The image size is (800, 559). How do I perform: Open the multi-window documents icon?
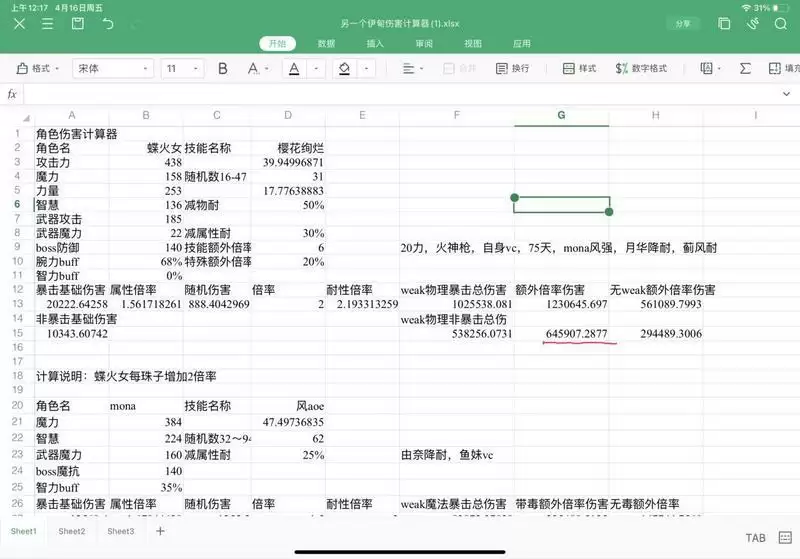tap(724, 23)
